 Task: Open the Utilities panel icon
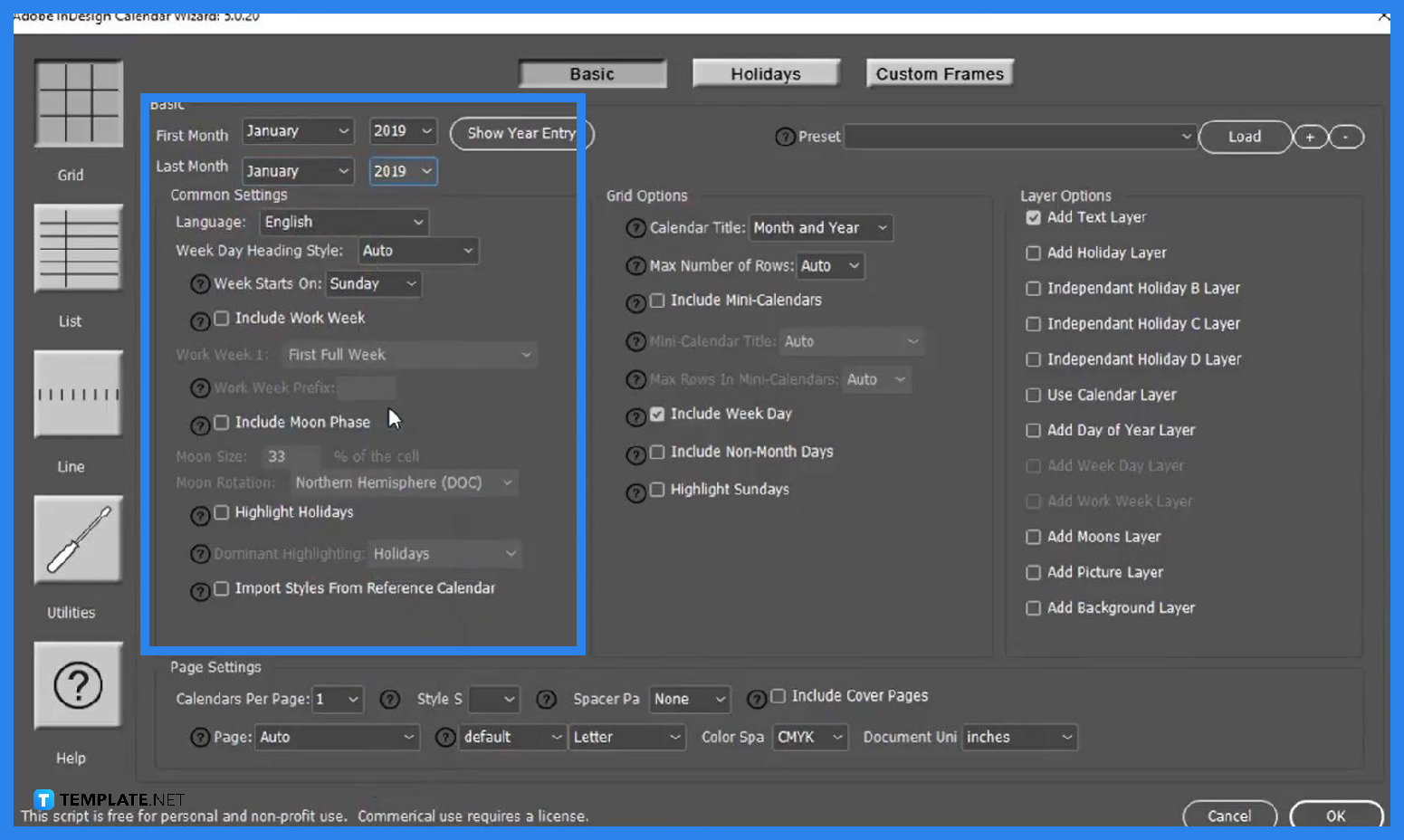click(77, 540)
